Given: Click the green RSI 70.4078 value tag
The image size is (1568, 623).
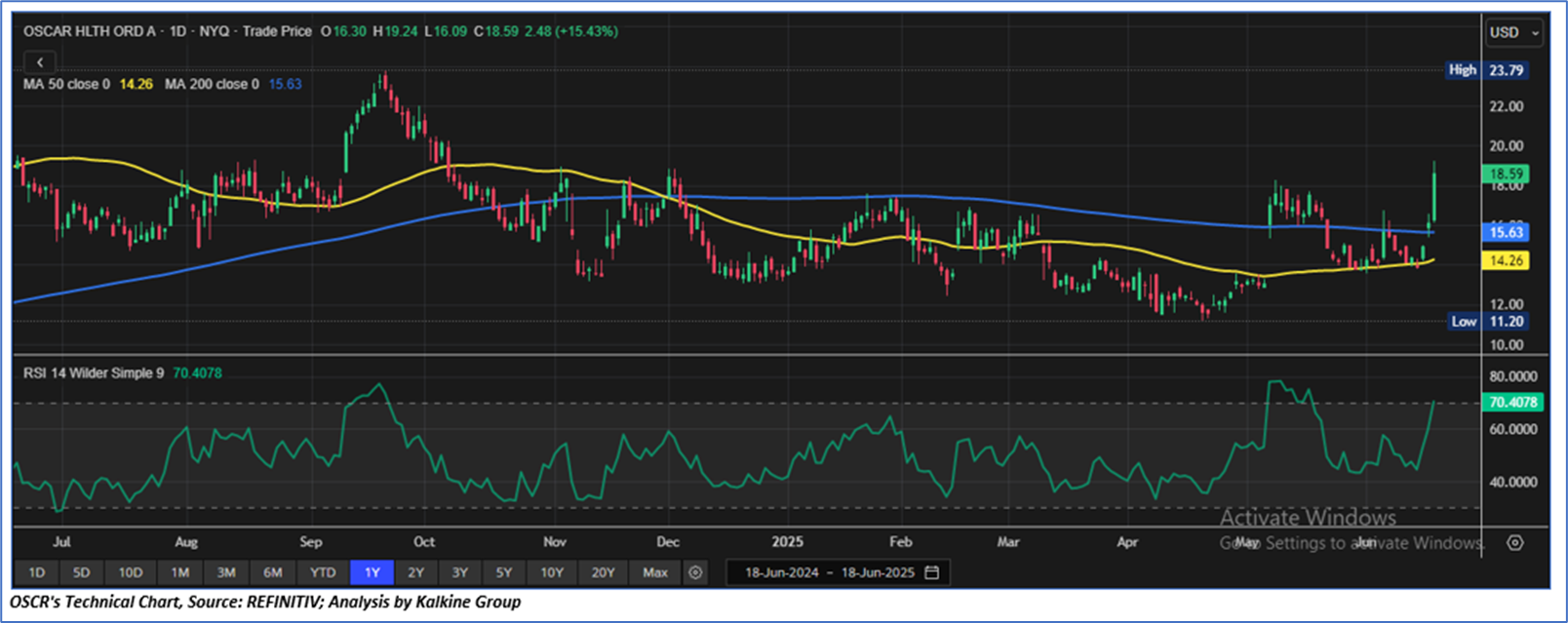Looking at the screenshot, I should [x=1512, y=402].
